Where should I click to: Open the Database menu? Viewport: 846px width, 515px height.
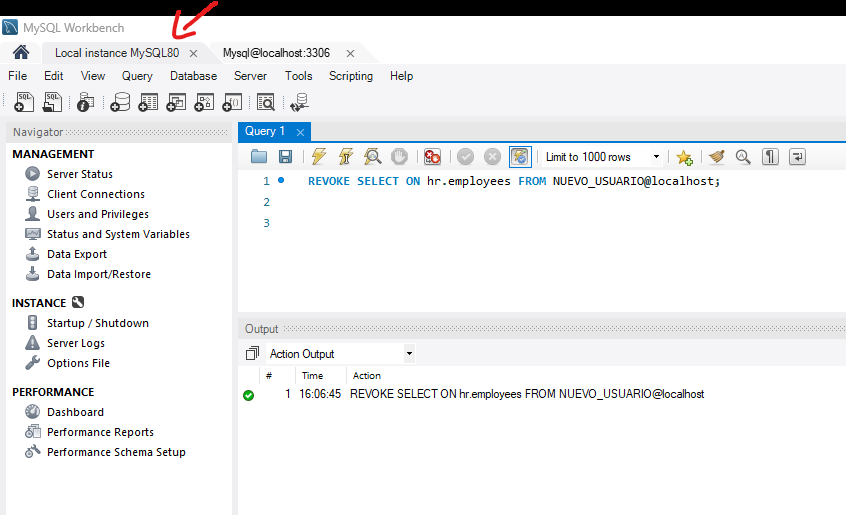[x=193, y=76]
